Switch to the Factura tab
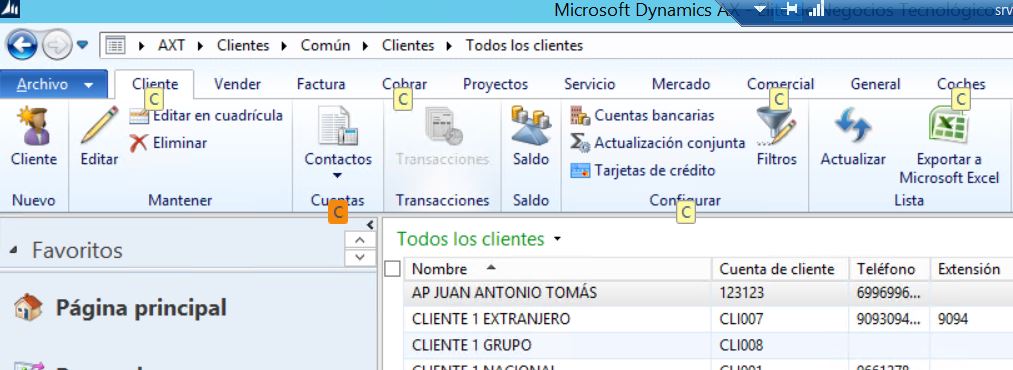This screenshot has height=370, width=1013. tap(321, 84)
